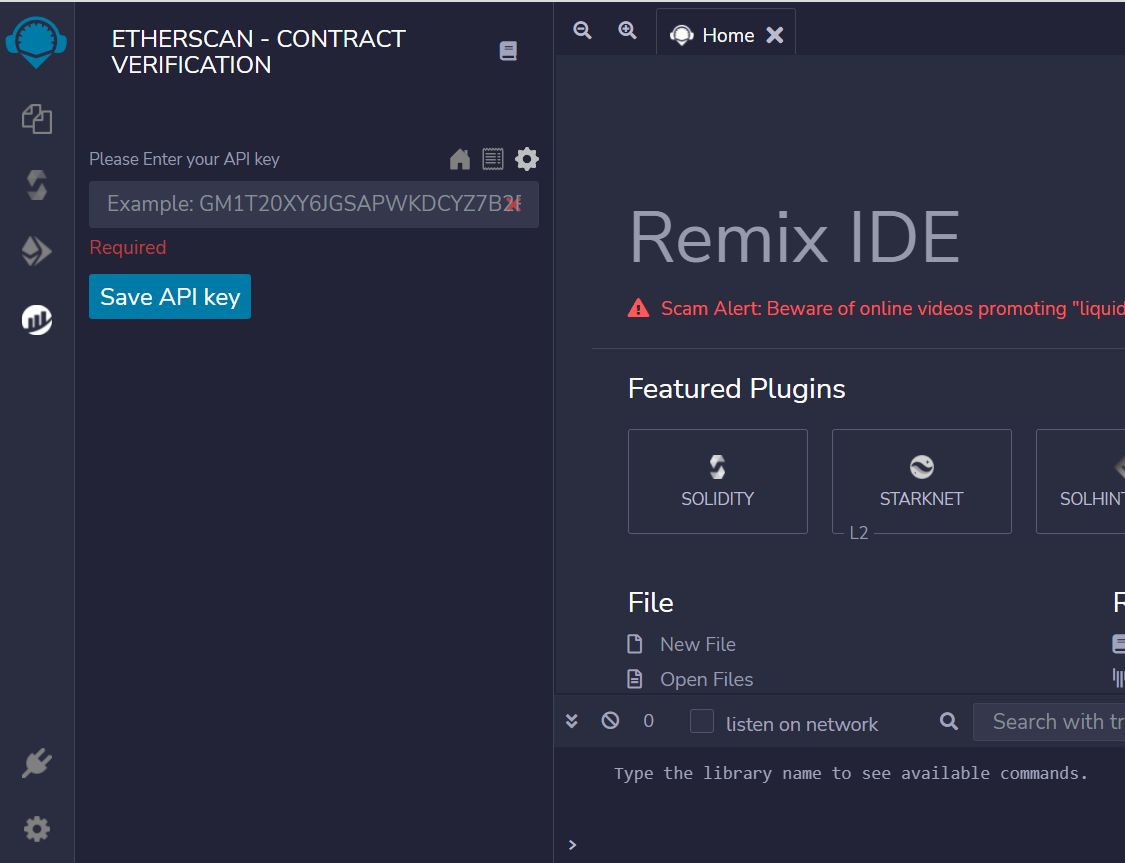
Task: Click the Featured Plugins heading
Action: 736,388
